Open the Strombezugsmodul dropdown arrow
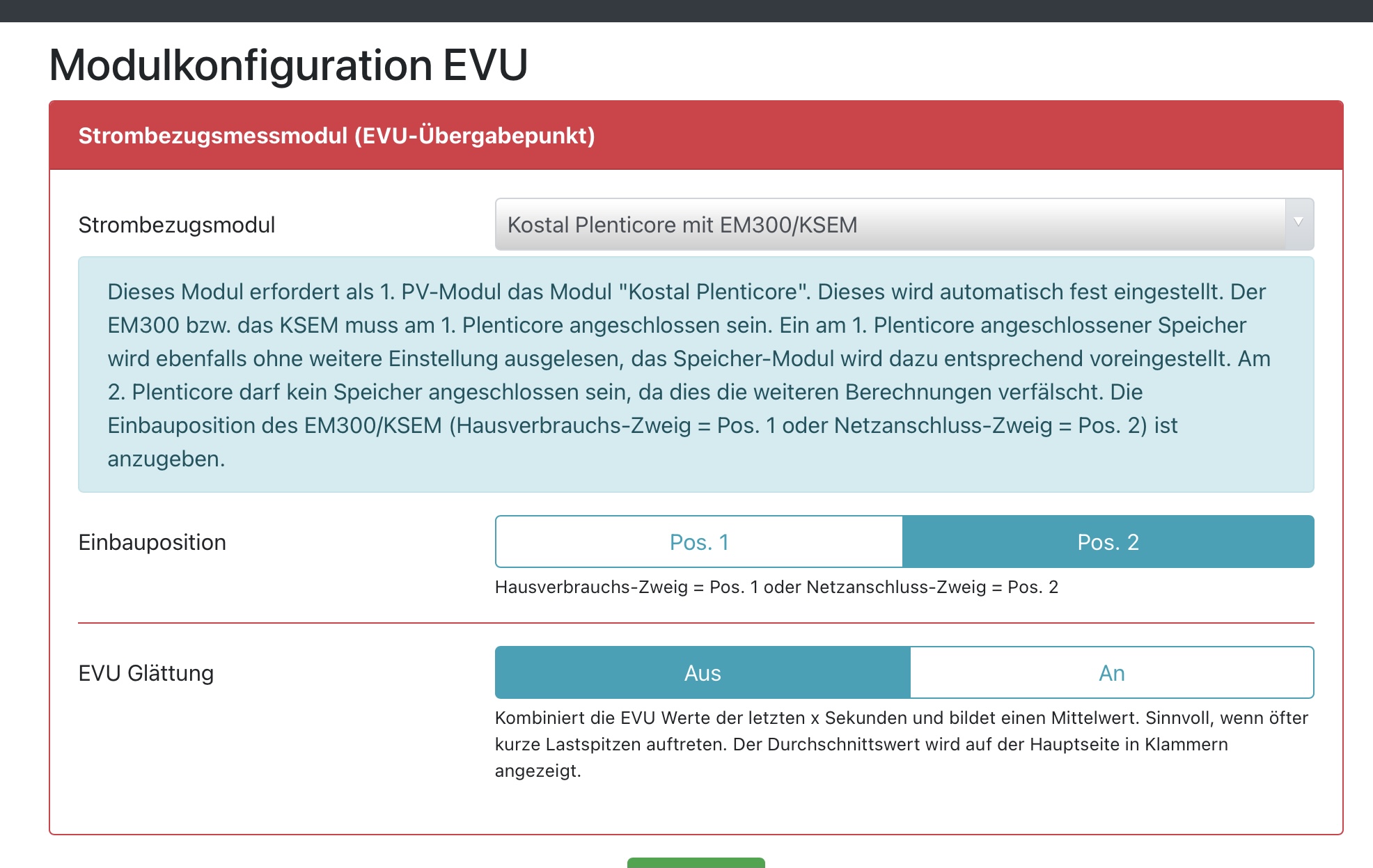The image size is (1373, 868). click(1299, 223)
